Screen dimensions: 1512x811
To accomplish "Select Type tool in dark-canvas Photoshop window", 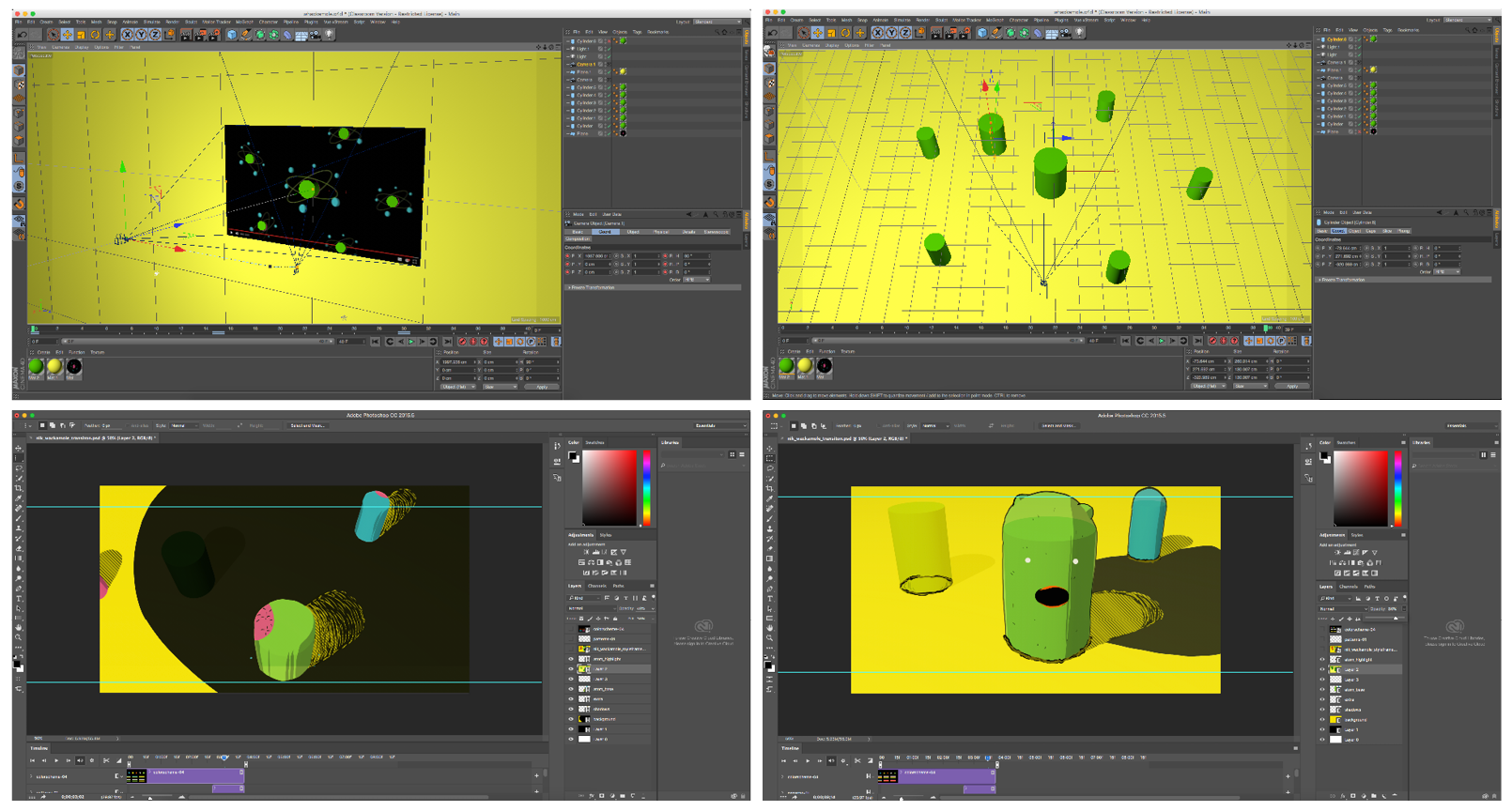I will tap(19, 599).
